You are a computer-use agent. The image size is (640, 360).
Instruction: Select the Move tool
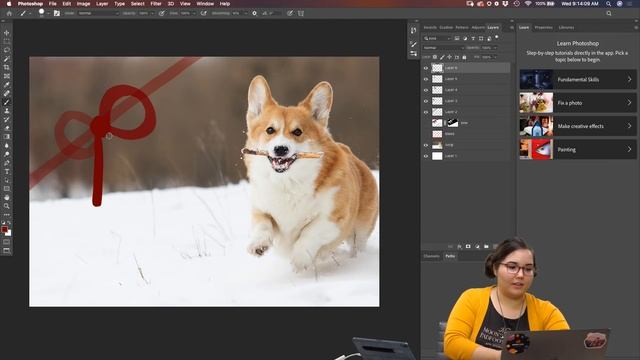pos(7,33)
